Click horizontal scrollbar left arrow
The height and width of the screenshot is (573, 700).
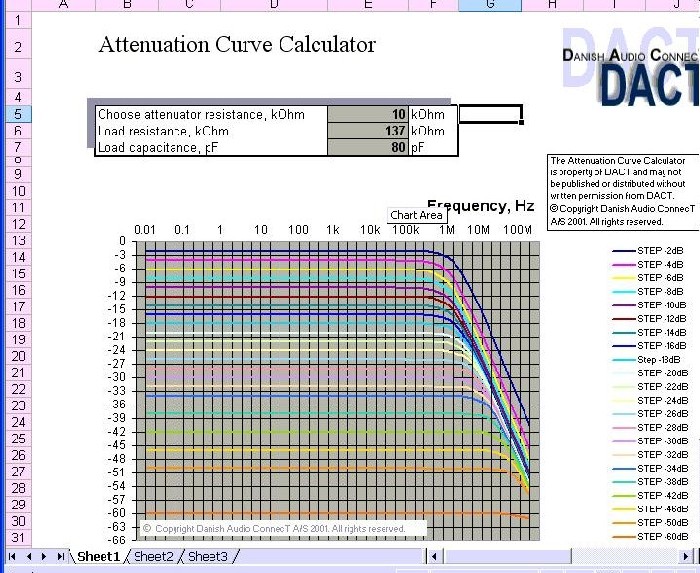(x=433, y=556)
